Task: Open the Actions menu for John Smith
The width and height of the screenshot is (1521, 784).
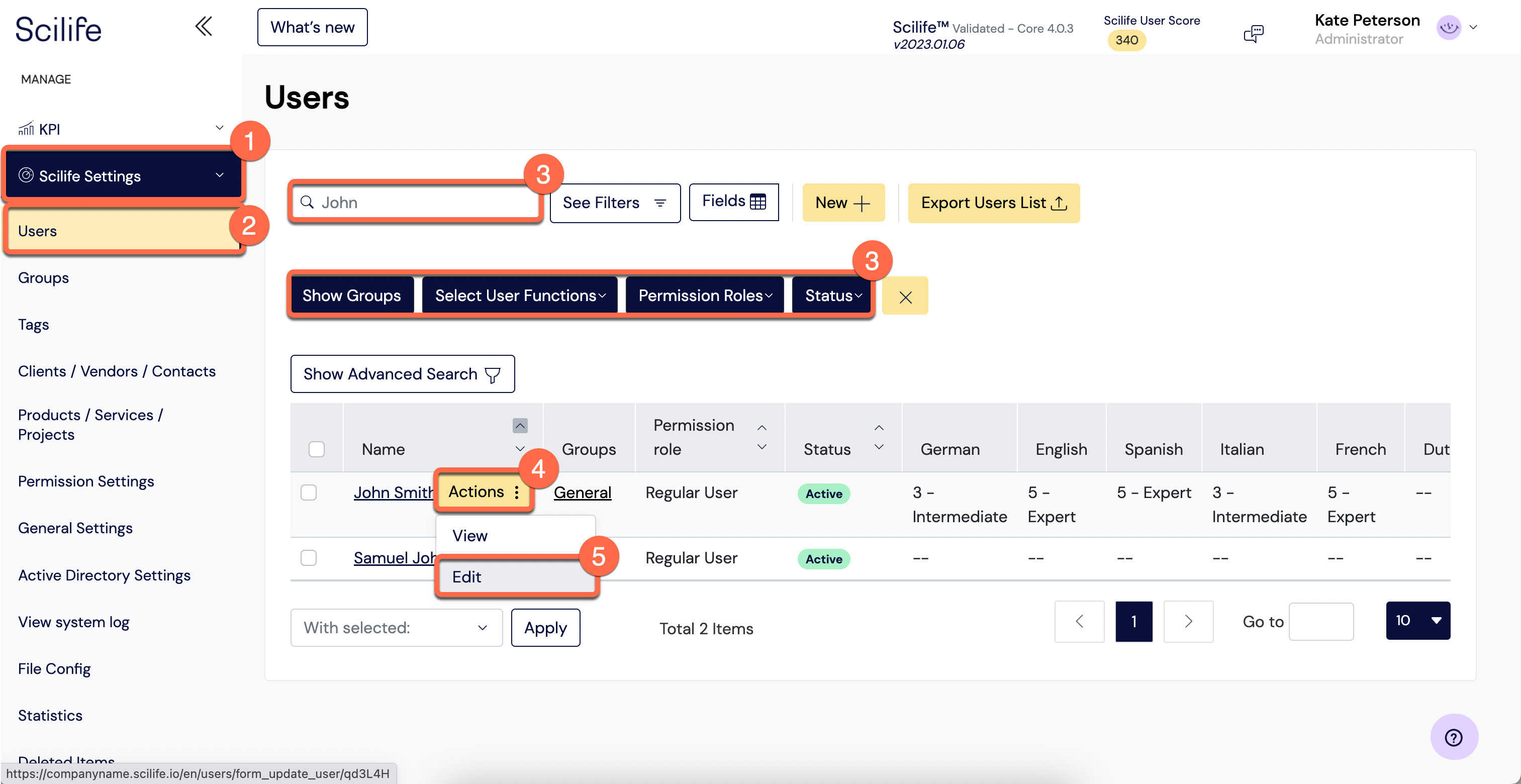Action: click(x=484, y=491)
